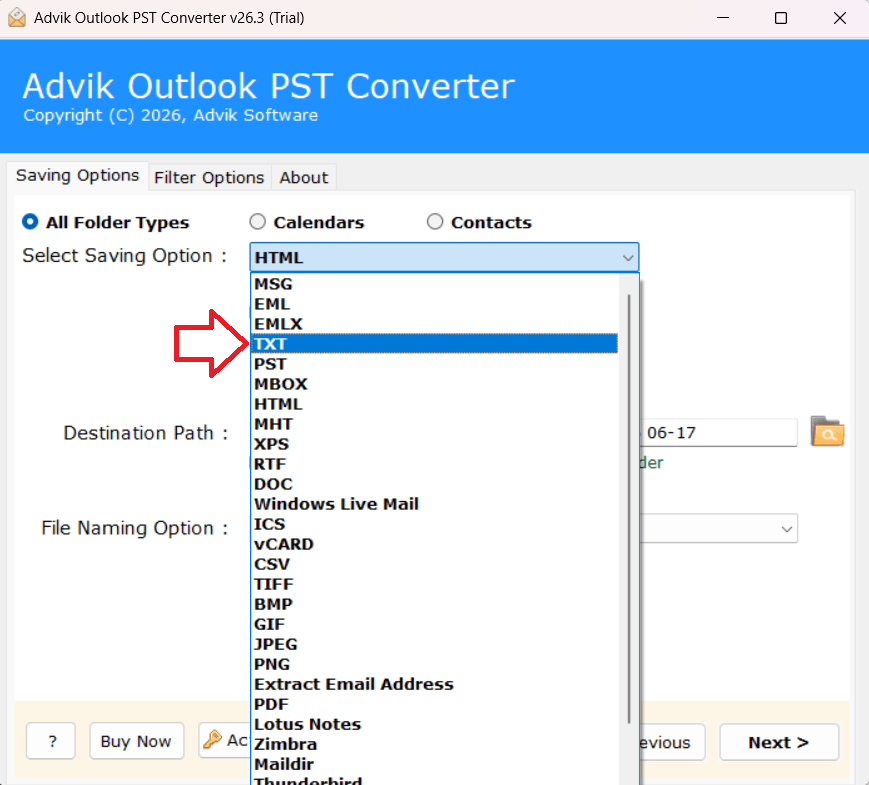Choose EMLX from the saving list

tap(435, 324)
